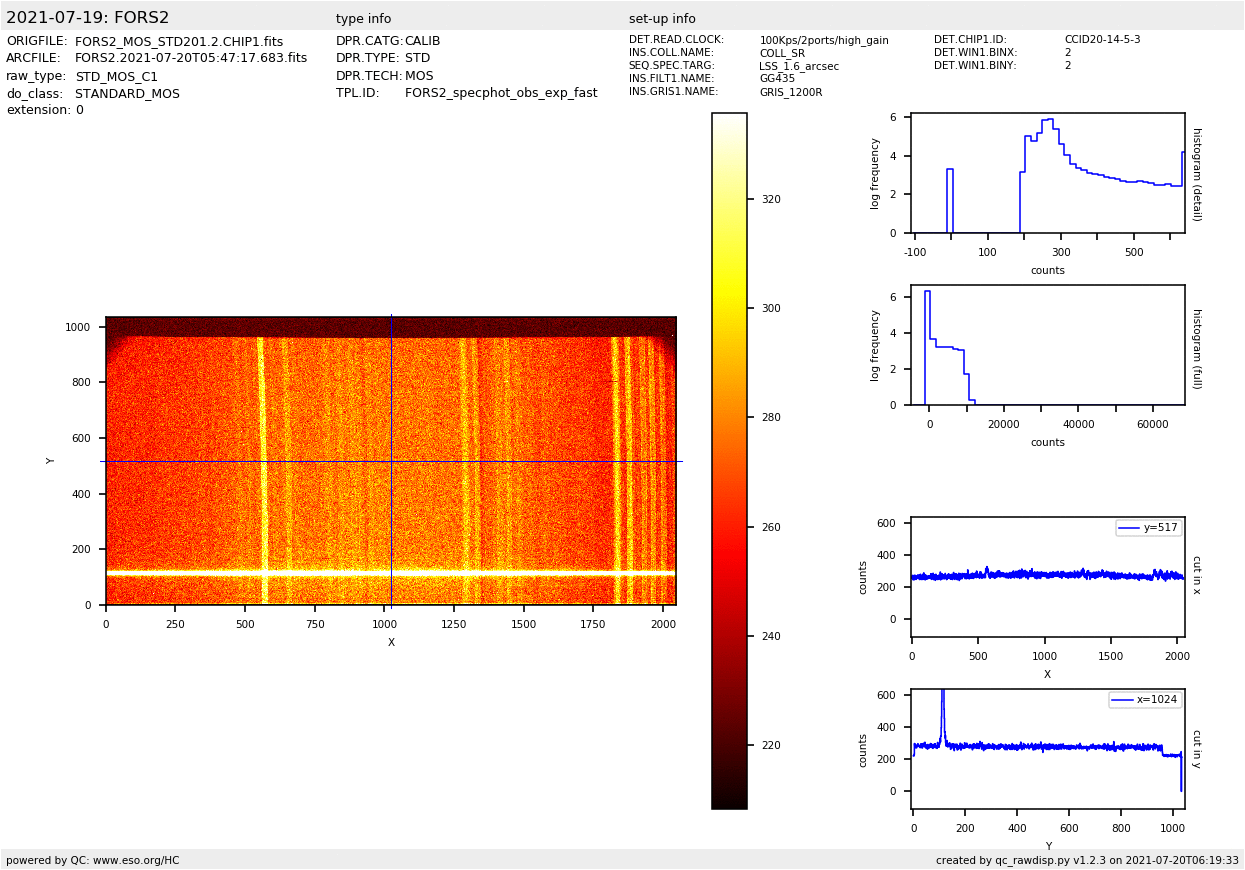Viewport: 1245px width, 870px height.
Task: Click the 300 tick label on colorbar
Action: (771, 309)
